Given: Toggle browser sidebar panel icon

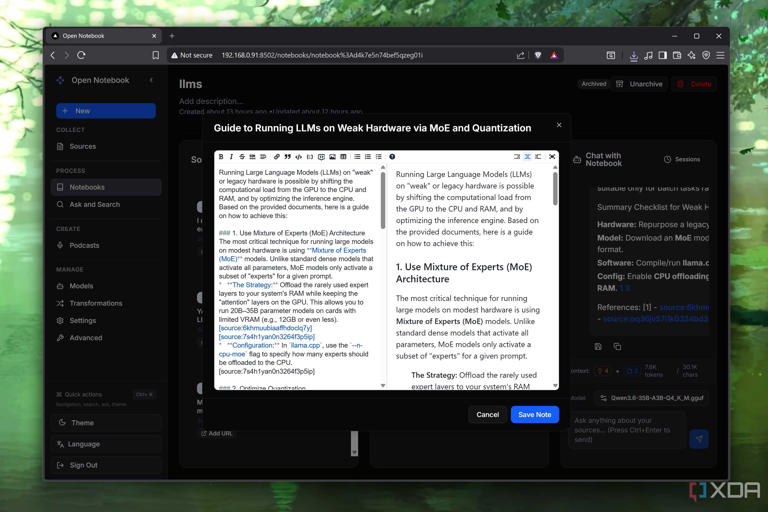Looking at the screenshot, I should (x=663, y=55).
